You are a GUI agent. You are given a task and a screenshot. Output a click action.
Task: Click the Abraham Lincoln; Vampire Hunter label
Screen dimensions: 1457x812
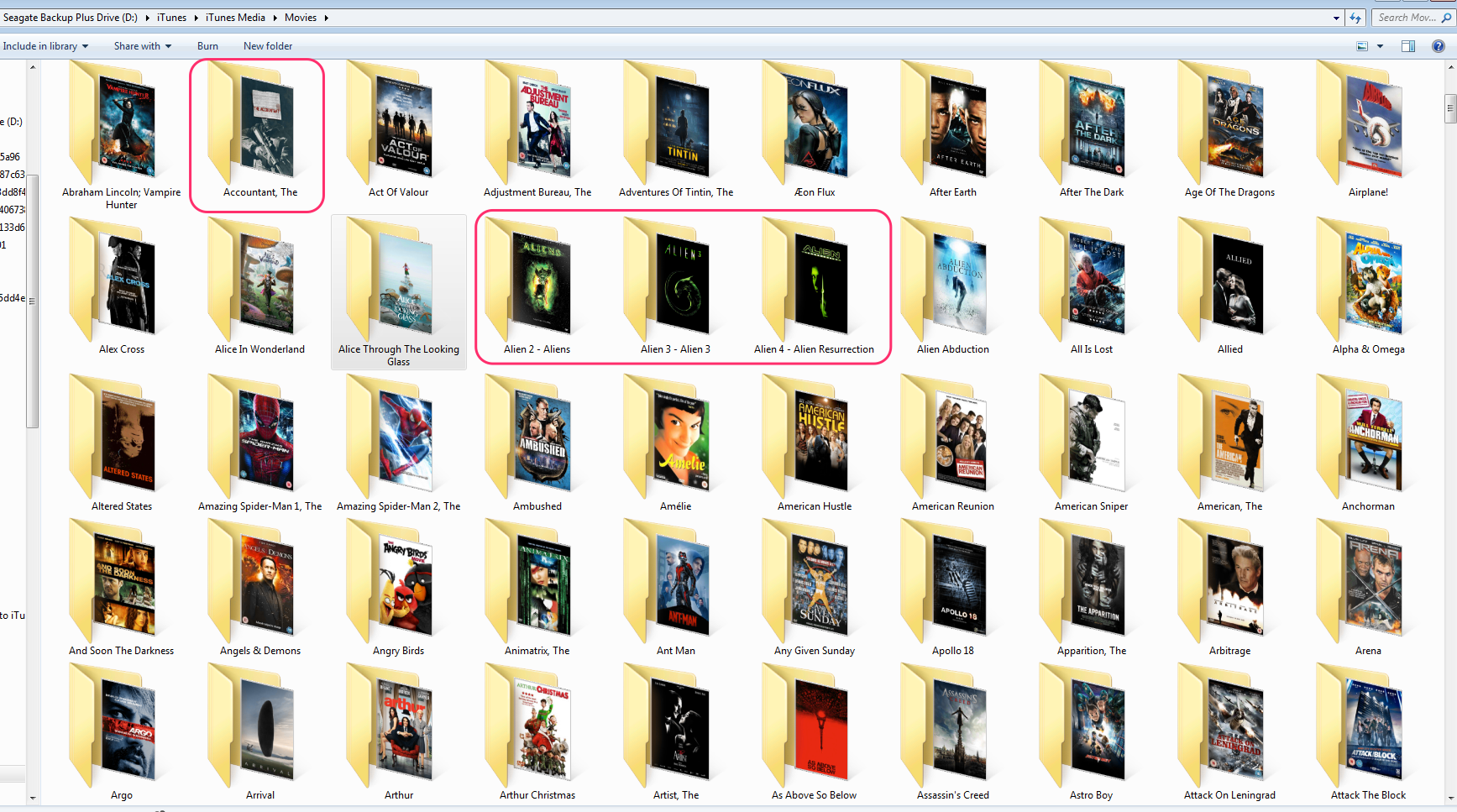(122, 198)
